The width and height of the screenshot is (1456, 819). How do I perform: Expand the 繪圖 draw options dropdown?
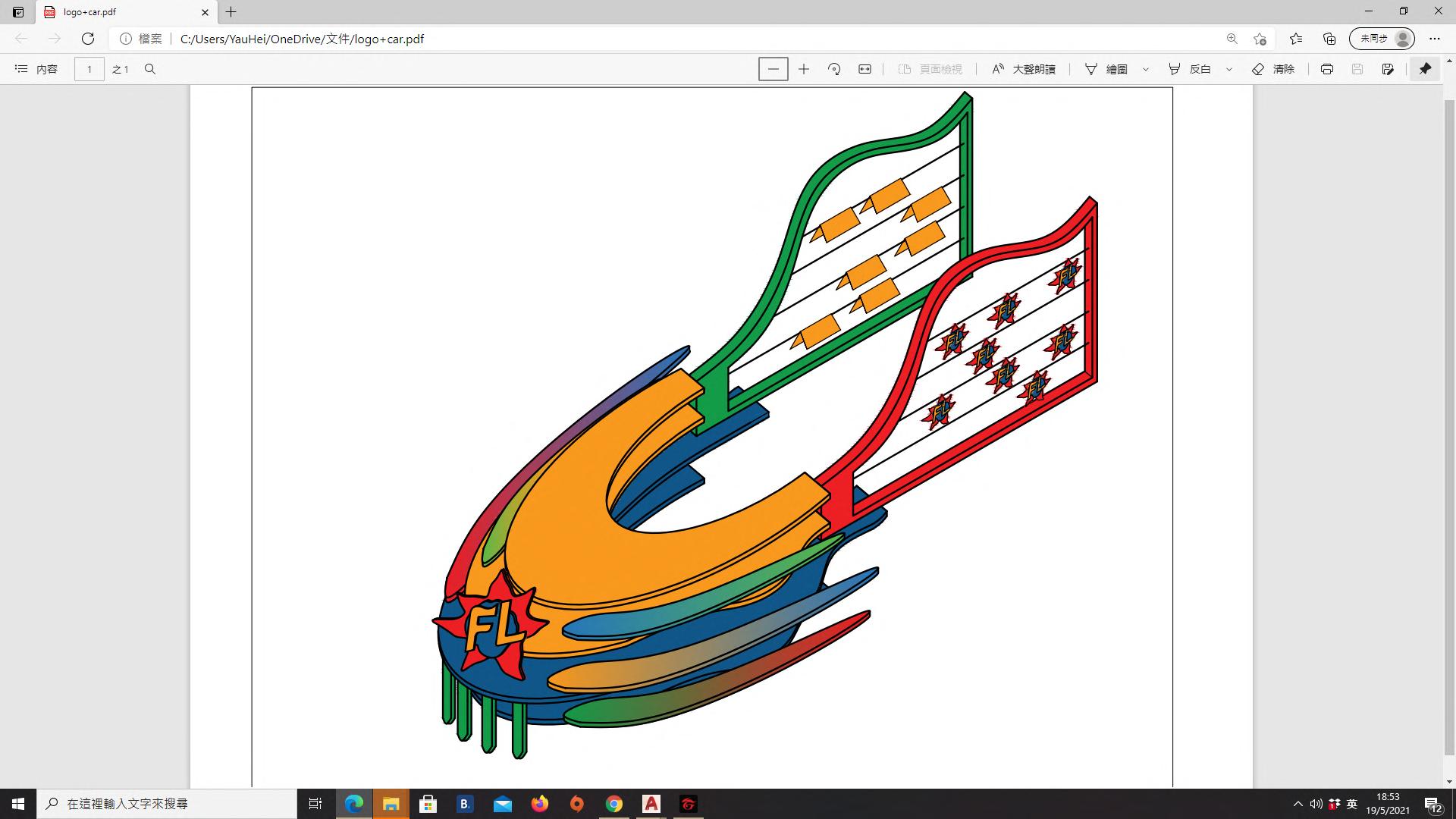(1146, 69)
